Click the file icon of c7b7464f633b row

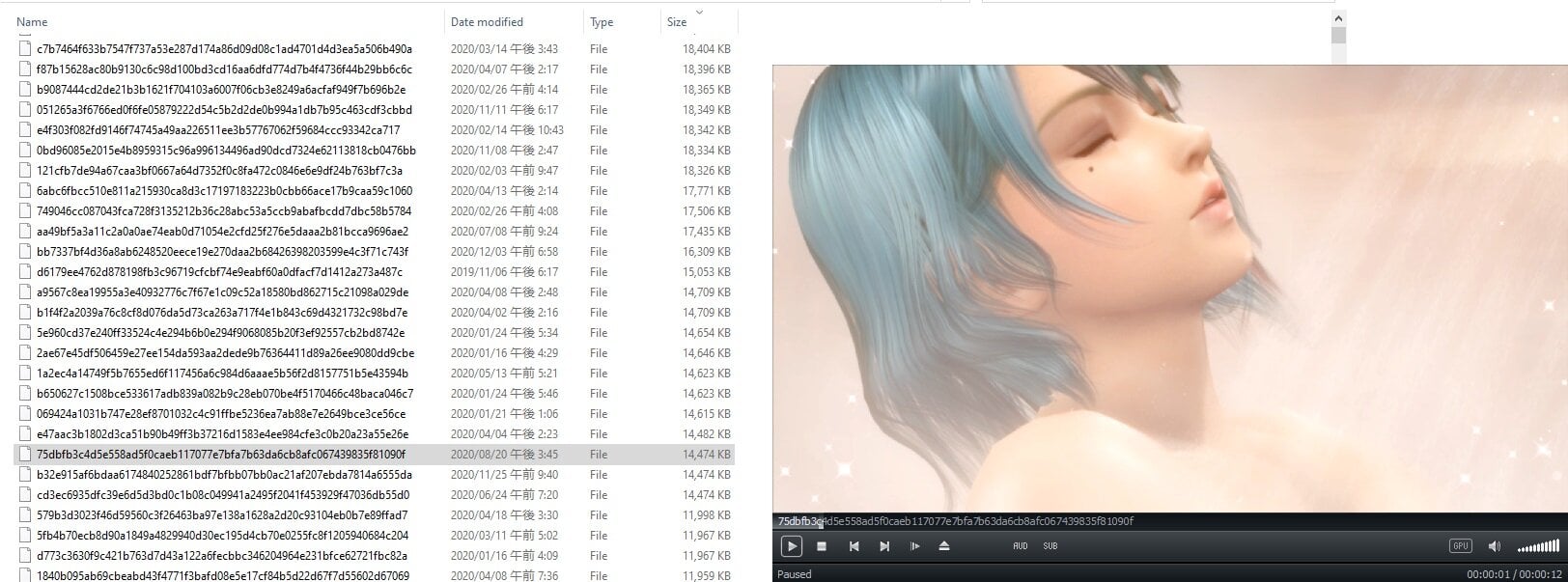[x=25, y=49]
